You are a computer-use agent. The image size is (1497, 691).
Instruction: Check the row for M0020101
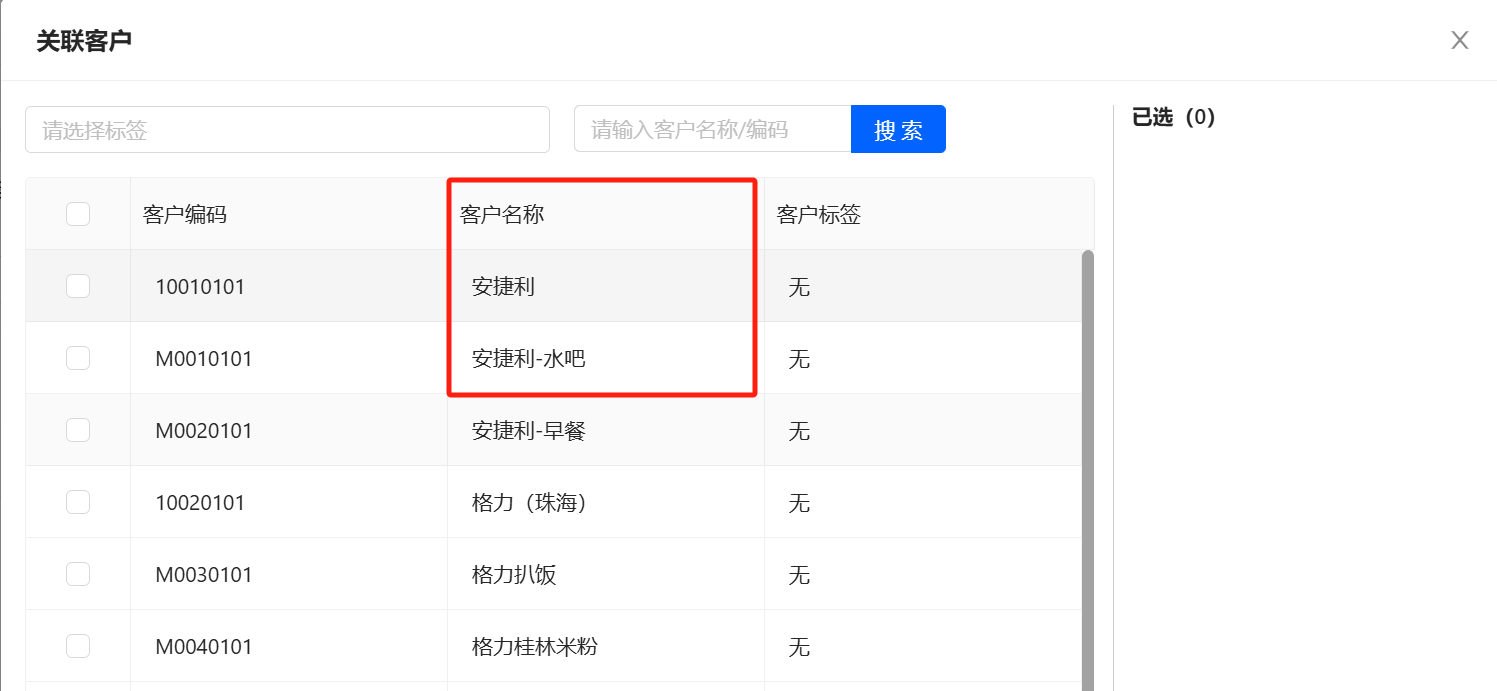(x=78, y=430)
